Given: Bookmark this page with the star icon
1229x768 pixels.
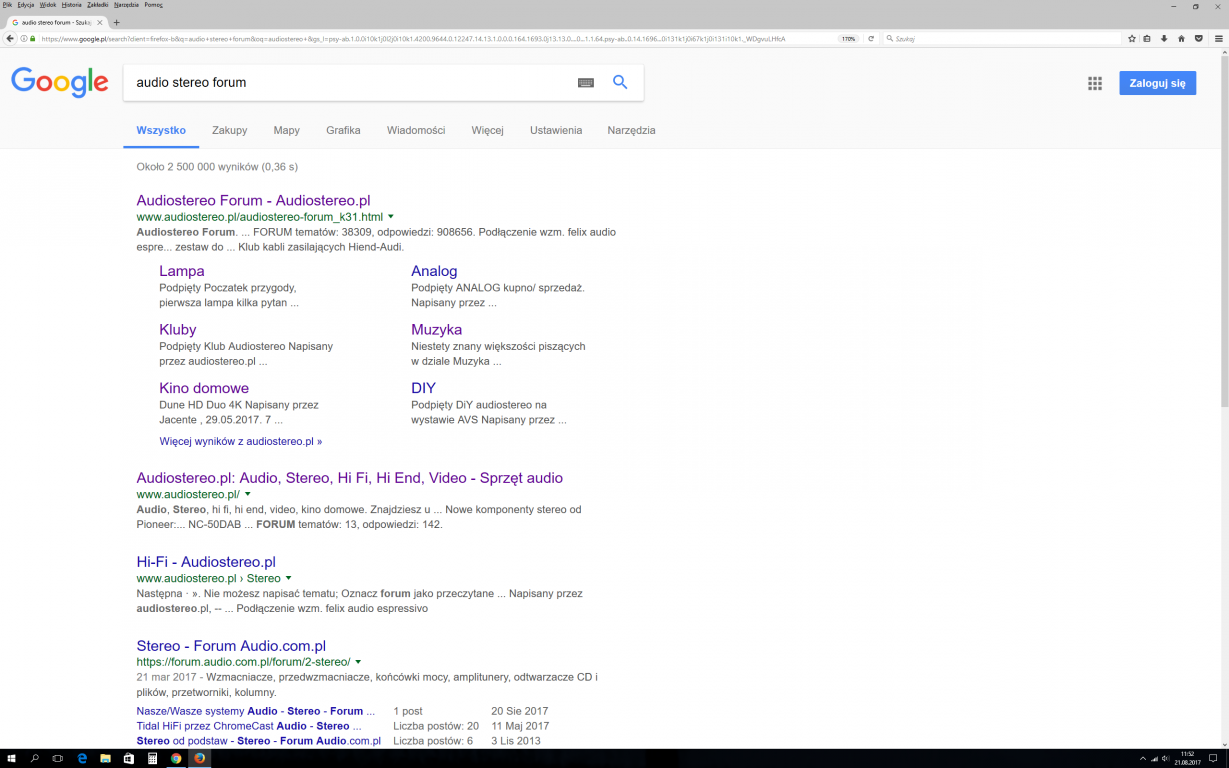Looking at the screenshot, I should pos(1132,39).
